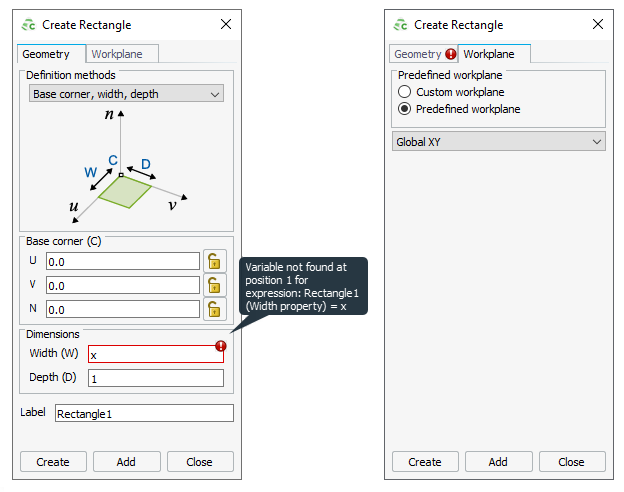Select the Predefined workplane radio option

(406, 109)
